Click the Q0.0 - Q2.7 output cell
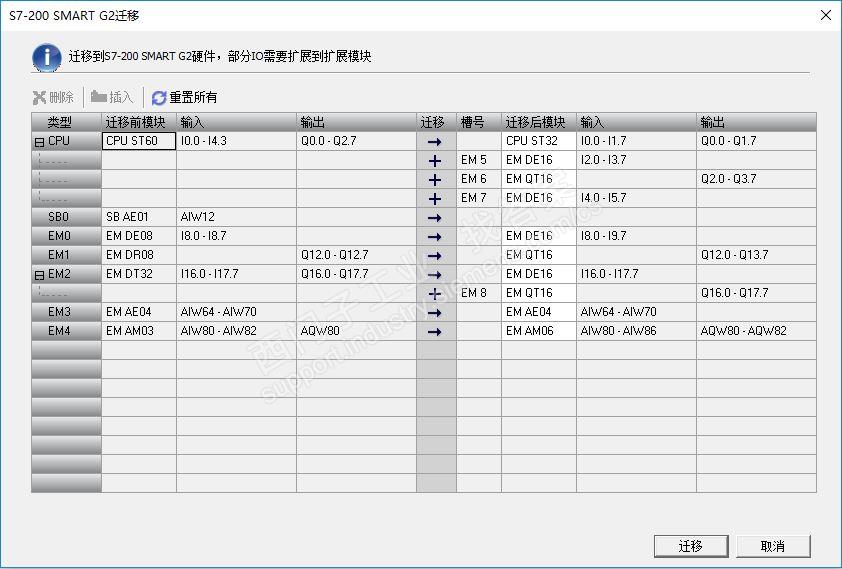Screen dimensions: 842x569 [x=356, y=141]
